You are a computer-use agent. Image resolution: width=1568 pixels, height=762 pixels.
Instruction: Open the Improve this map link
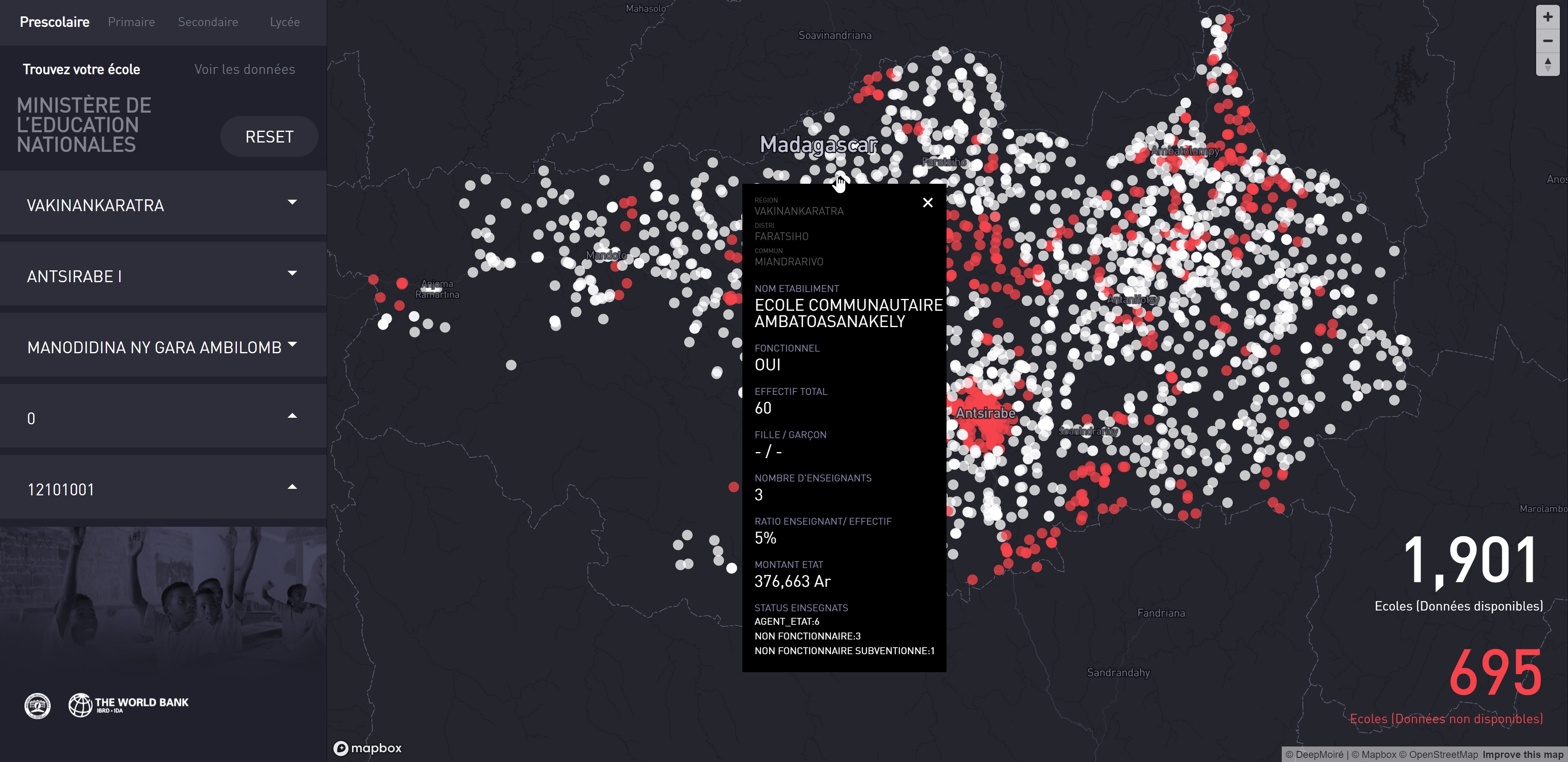pyautogui.click(x=1523, y=755)
